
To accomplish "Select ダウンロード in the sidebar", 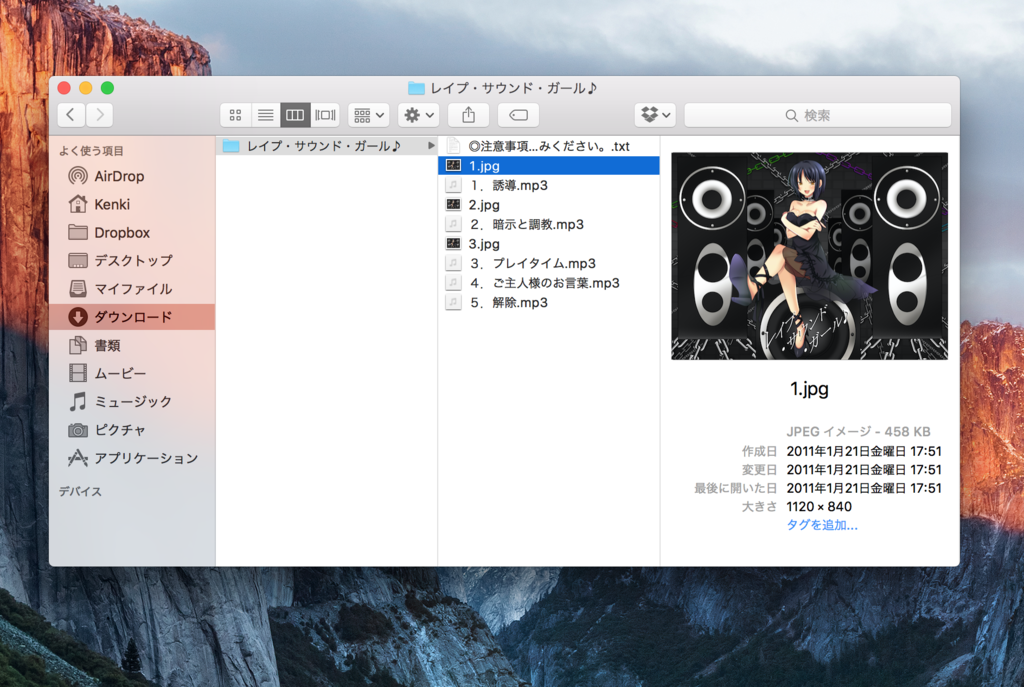I will pos(131,317).
